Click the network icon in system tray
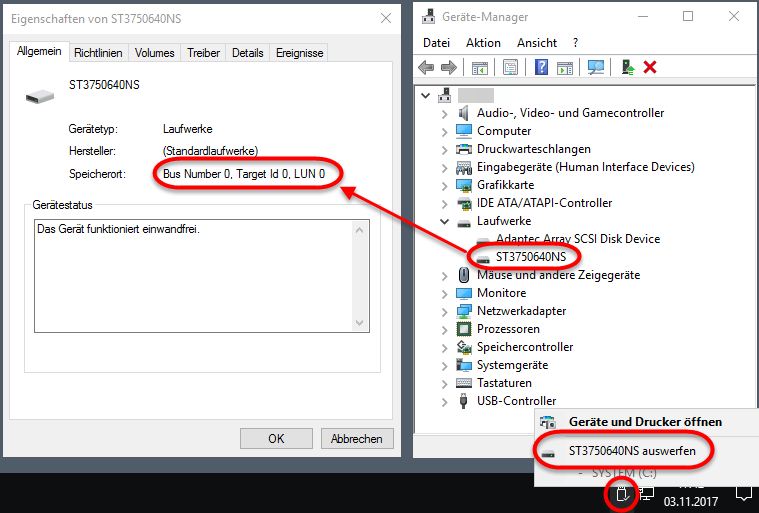Screen dimensions: 759x513 point(647,492)
